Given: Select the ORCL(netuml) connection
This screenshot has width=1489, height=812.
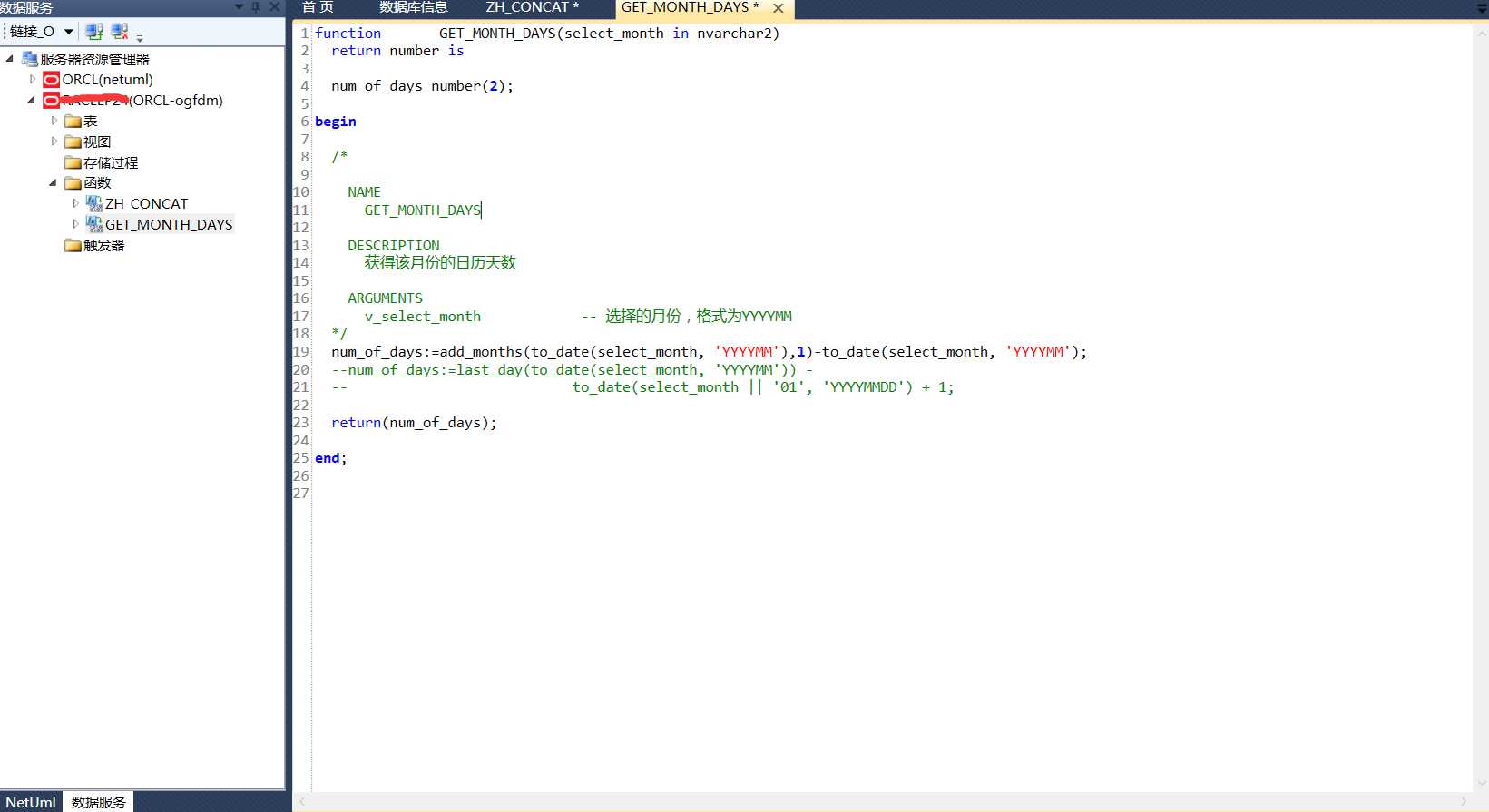Looking at the screenshot, I should [107, 80].
